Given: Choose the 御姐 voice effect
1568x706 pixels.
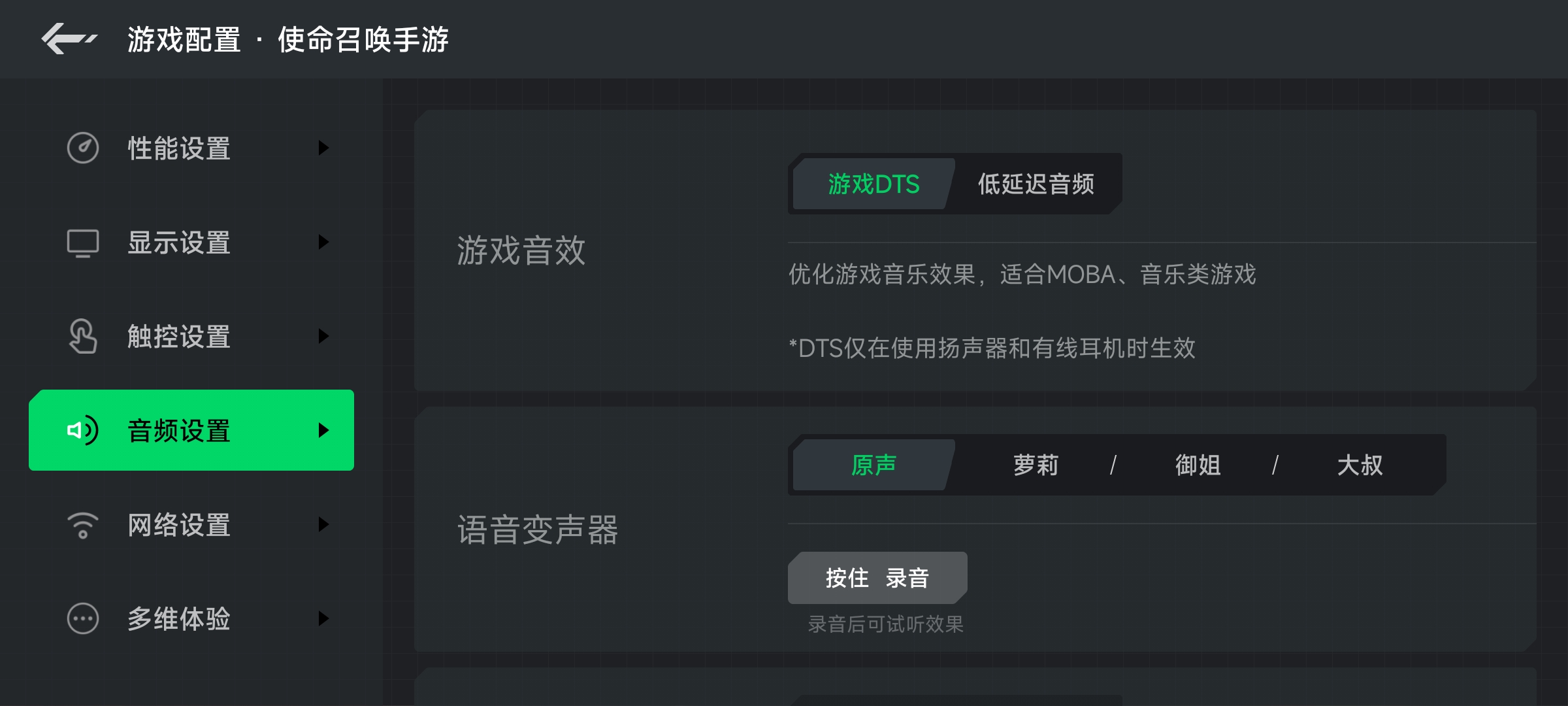Looking at the screenshot, I should (x=1198, y=465).
